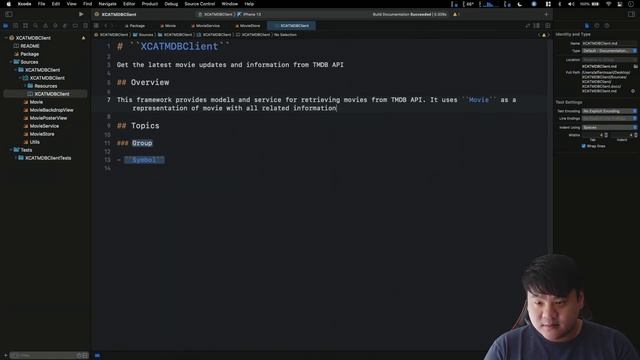Open the Editor menu in menu bar
The height and width of the screenshot is (360, 640).
click(129, 4)
